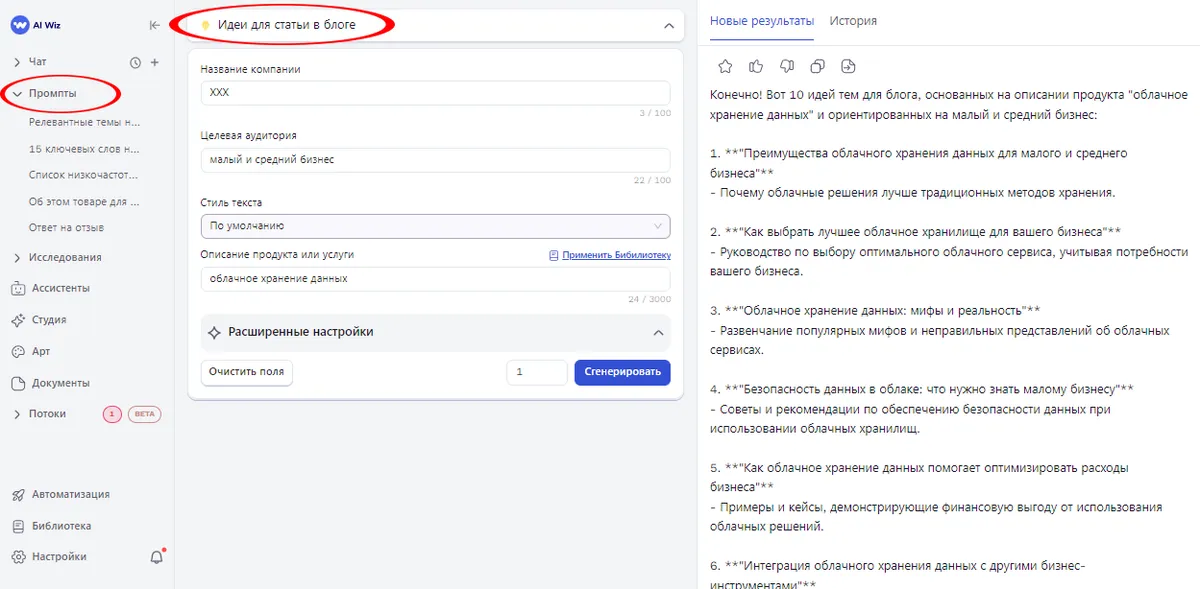Open the notifications bell
Viewport: 1200px width, 589px height.
click(x=156, y=557)
